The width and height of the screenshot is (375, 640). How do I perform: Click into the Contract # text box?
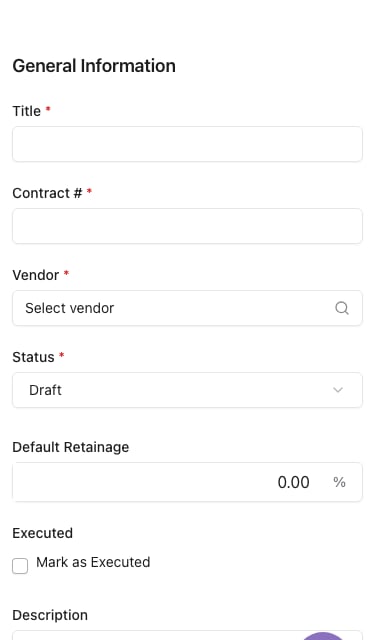click(x=187, y=226)
